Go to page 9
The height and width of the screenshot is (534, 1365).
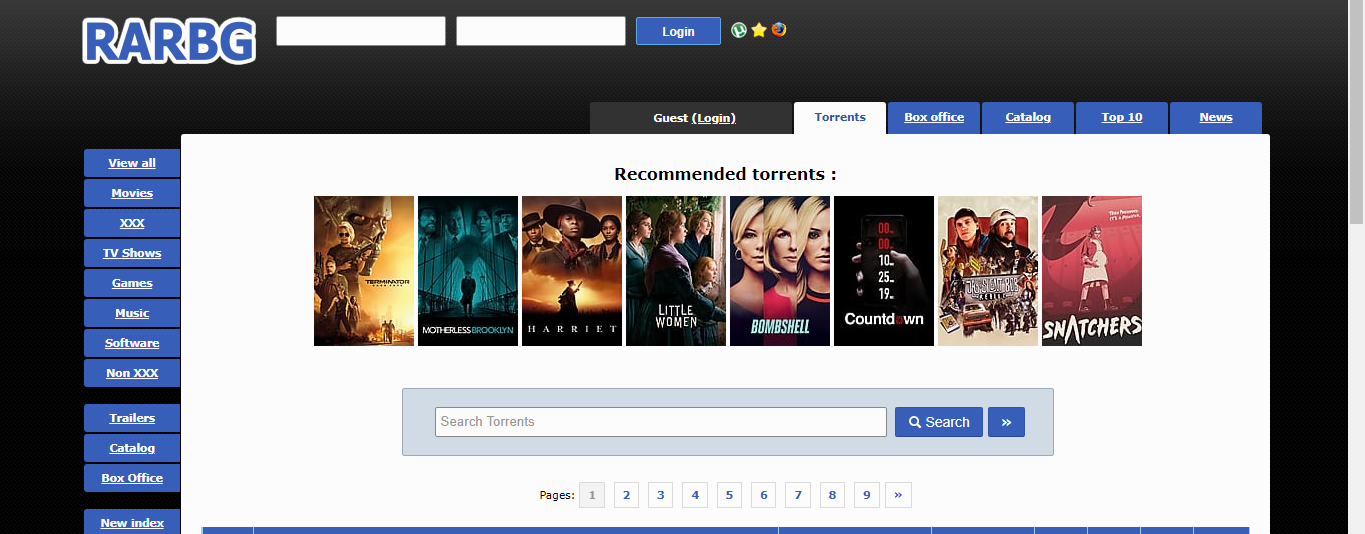[867, 495]
